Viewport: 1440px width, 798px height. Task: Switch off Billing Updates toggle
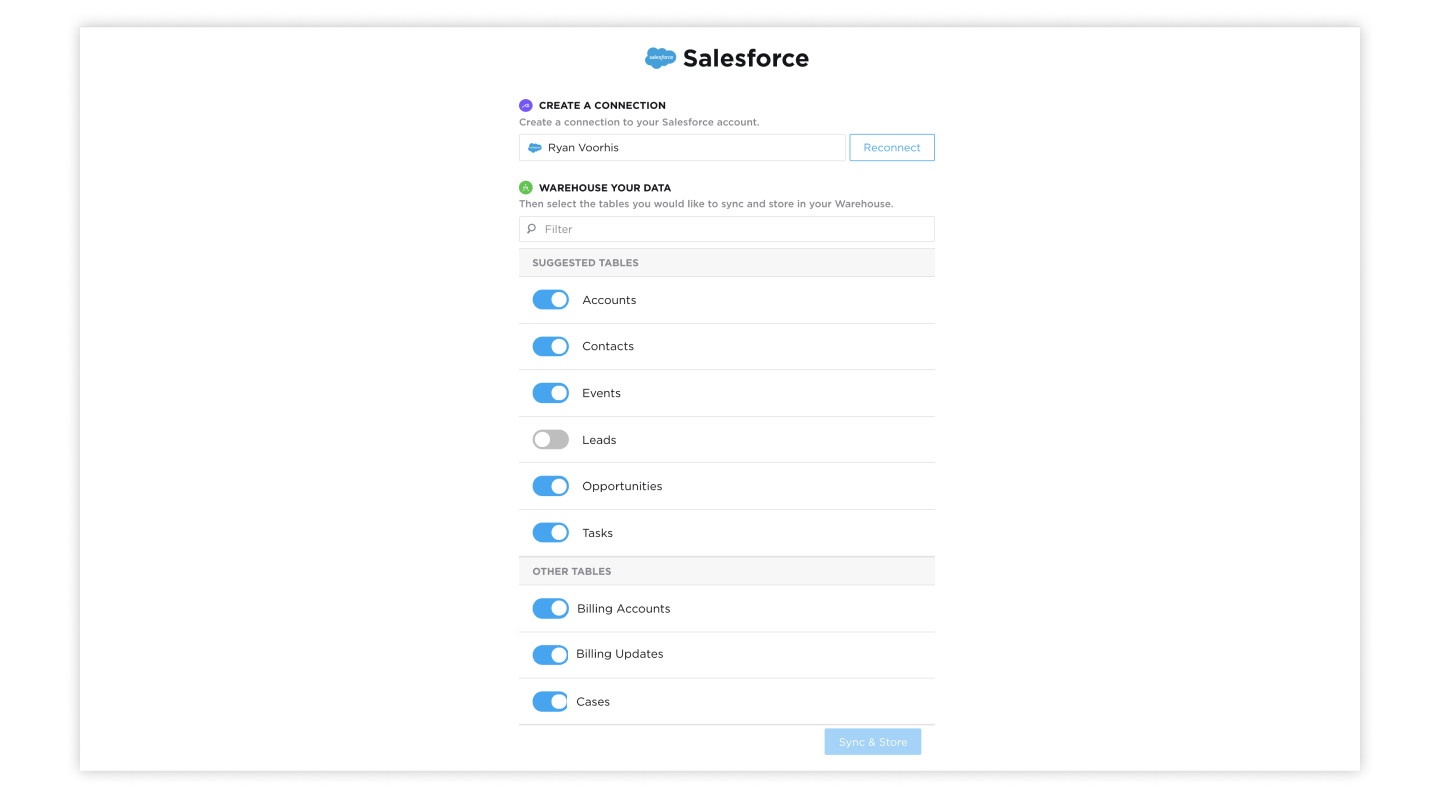point(550,655)
